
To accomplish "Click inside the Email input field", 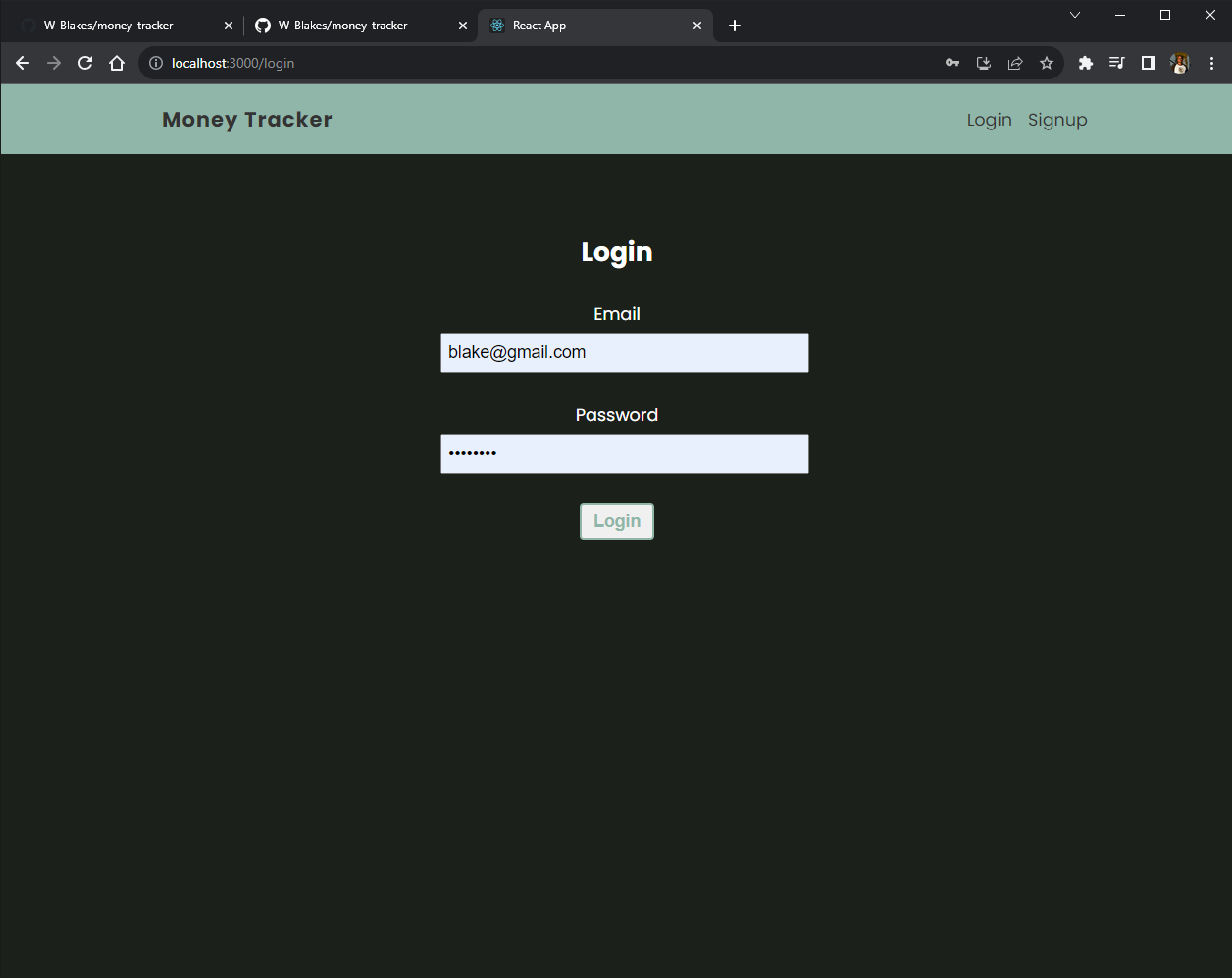I will point(624,352).
